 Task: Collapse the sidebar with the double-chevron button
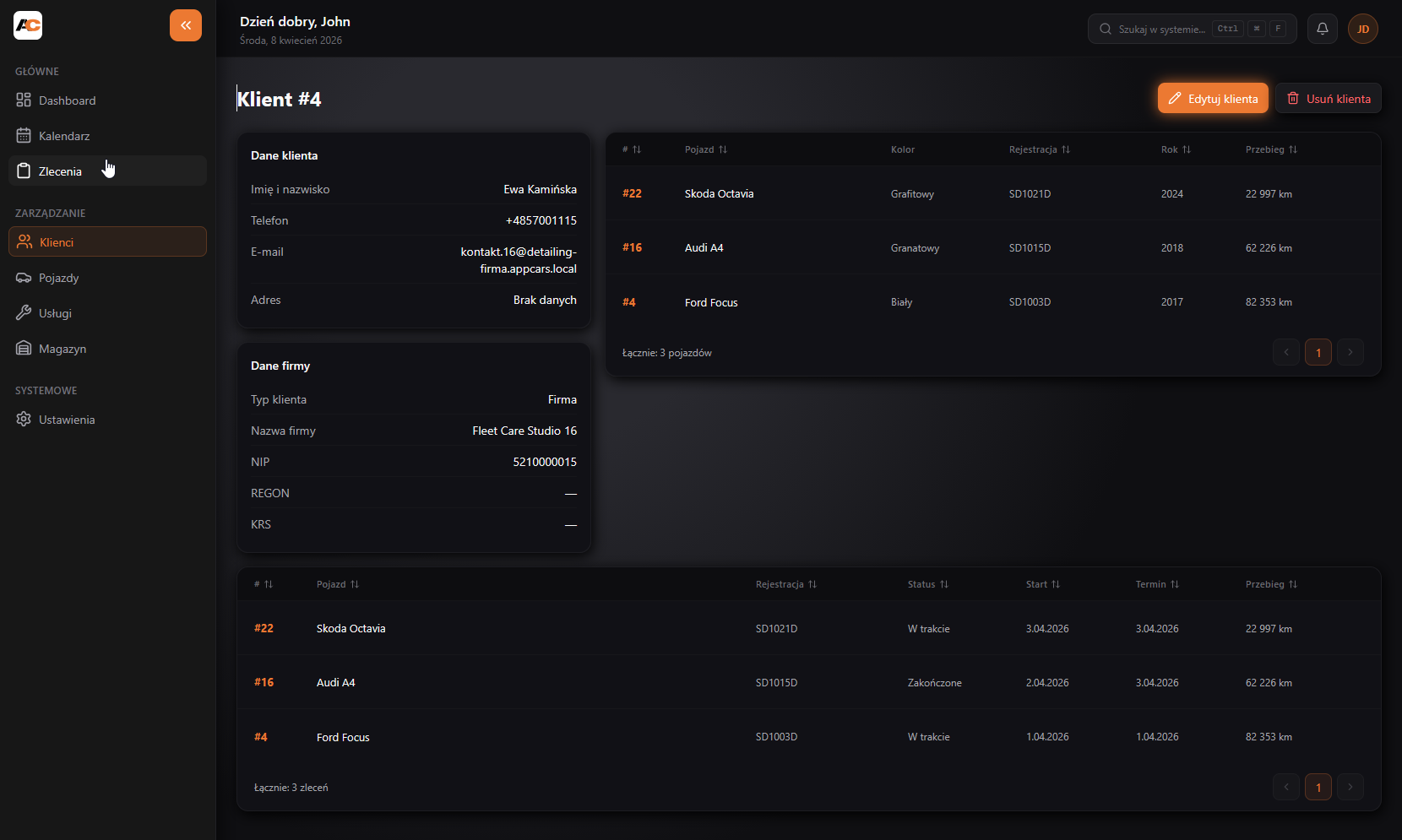186,25
